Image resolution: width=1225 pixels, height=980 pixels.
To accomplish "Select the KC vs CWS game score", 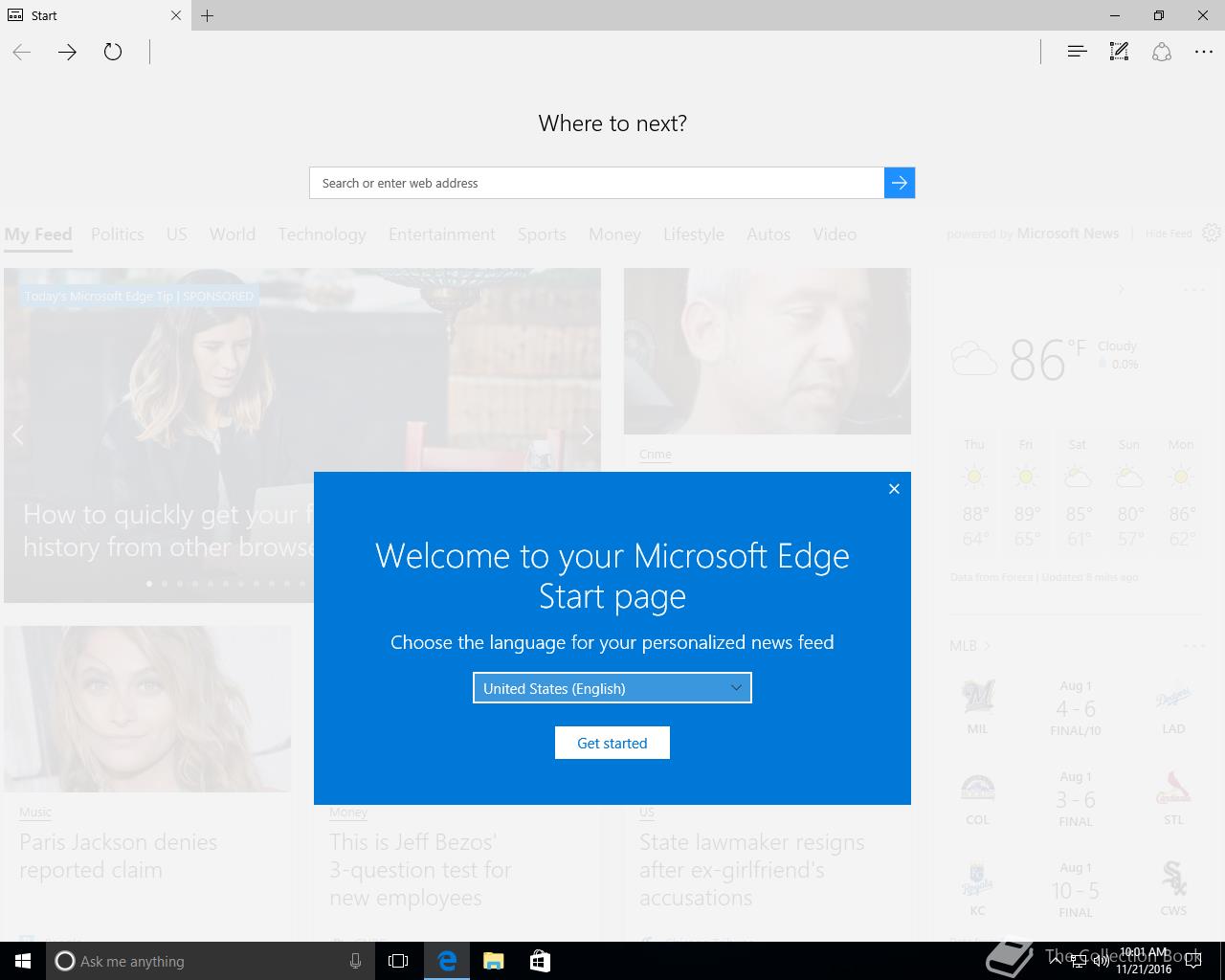I will point(1076,891).
